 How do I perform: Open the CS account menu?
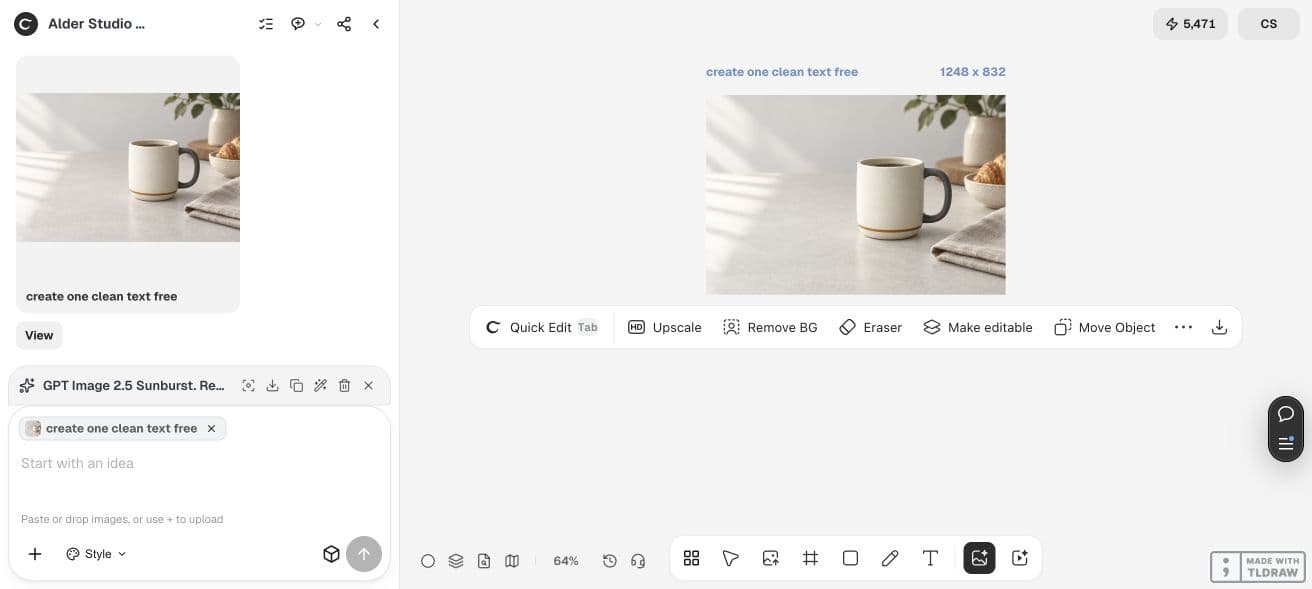pyautogui.click(x=1269, y=24)
